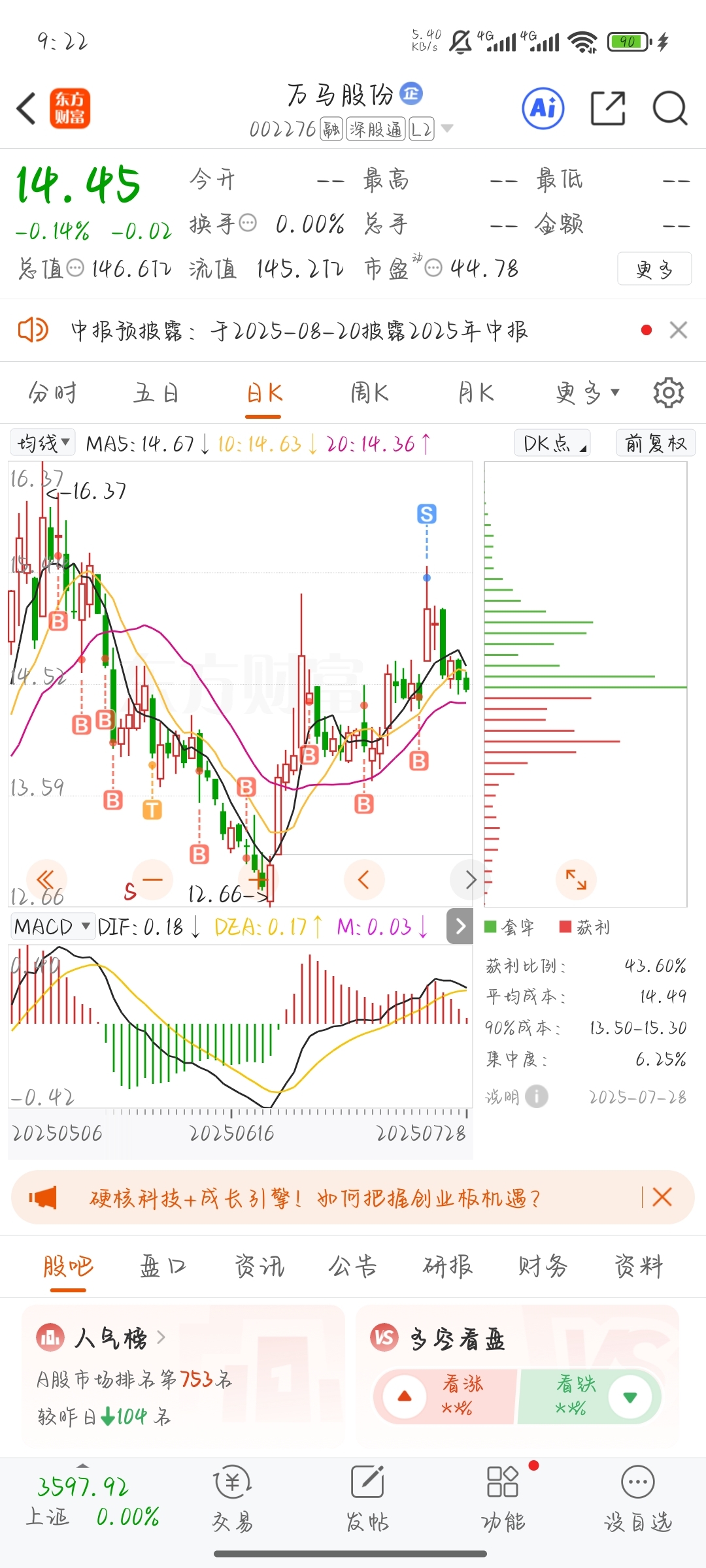This screenshot has width=706, height=1568.
Task: Vote 看跌 with down arrow
Action: click(630, 1397)
